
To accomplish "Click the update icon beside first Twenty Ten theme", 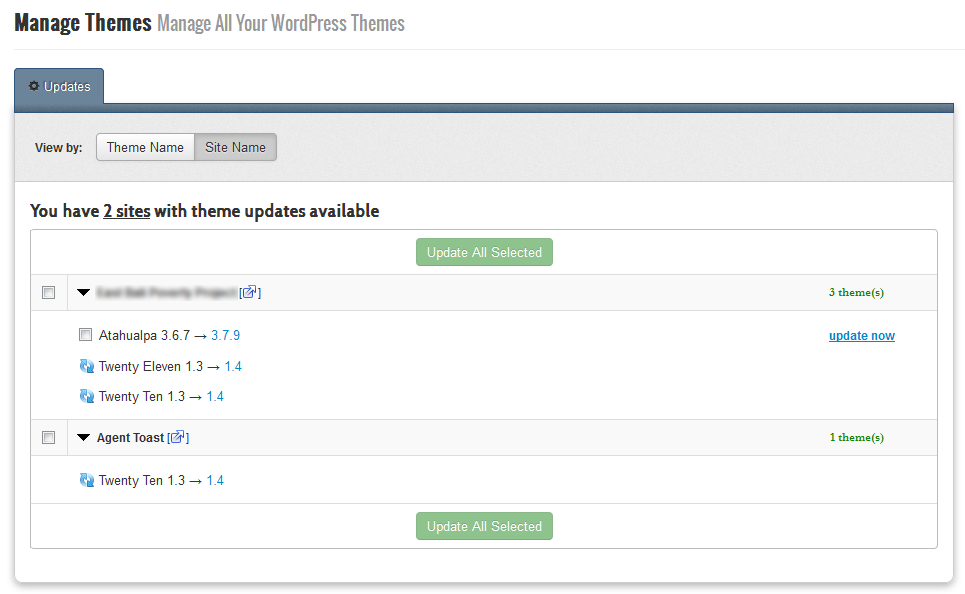I will click(87, 396).
